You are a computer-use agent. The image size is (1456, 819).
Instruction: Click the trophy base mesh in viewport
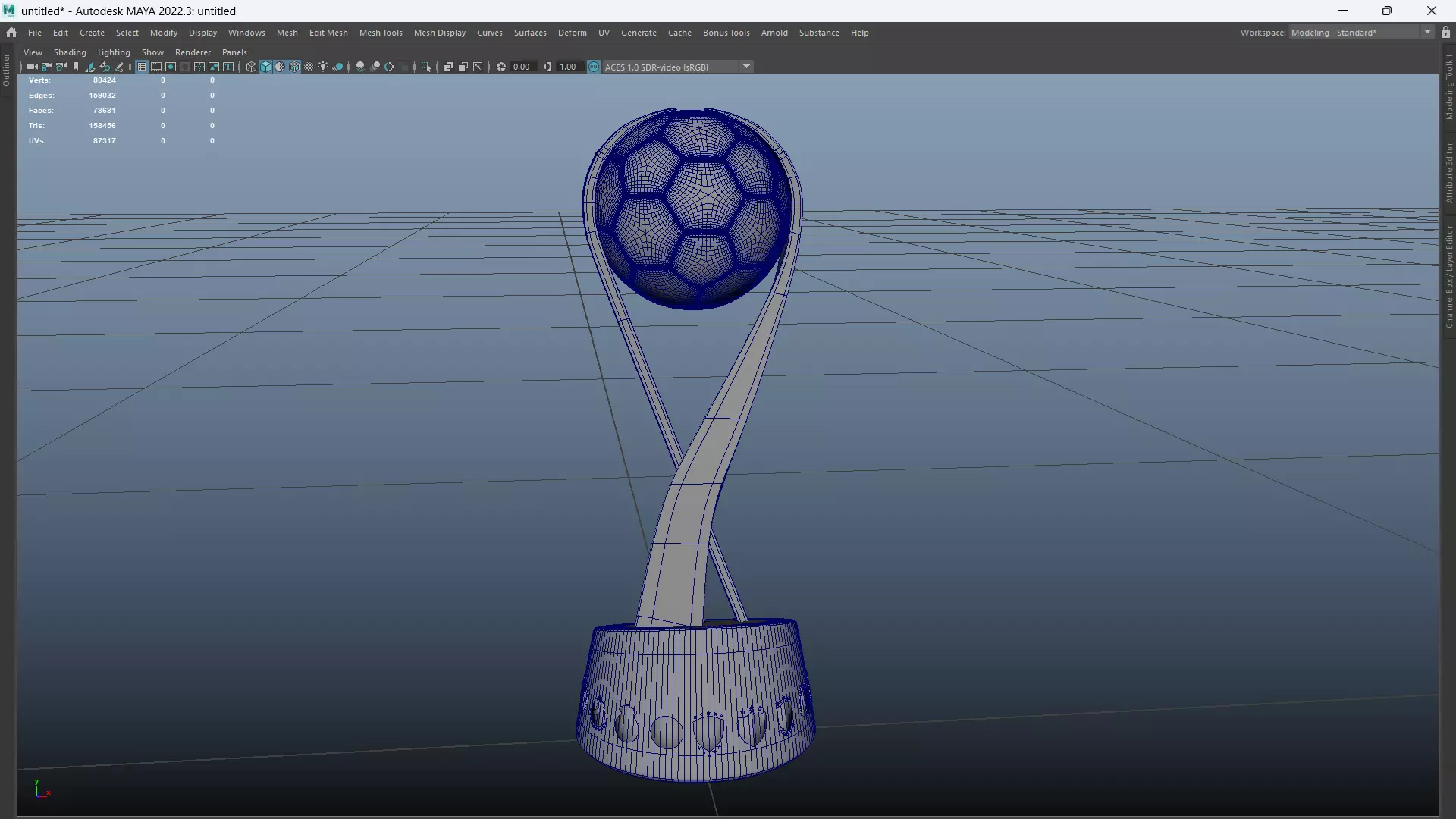point(695,701)
